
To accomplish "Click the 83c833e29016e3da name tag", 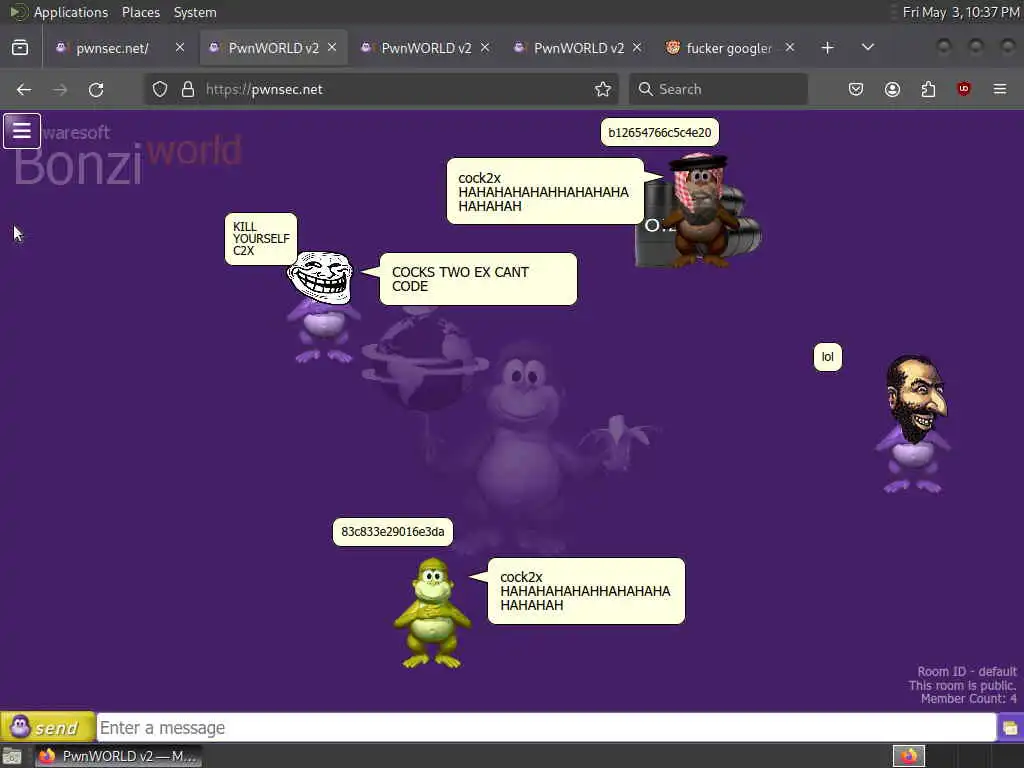I will coord(392,532).
